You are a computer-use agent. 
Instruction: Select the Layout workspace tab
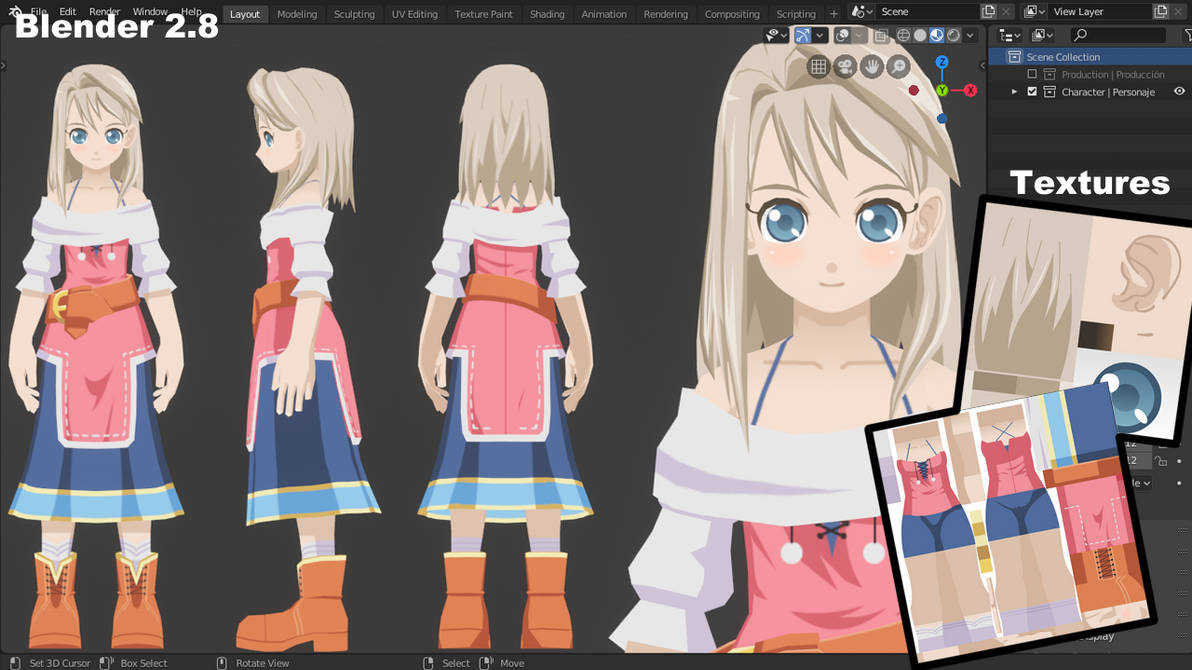[245, 14]
